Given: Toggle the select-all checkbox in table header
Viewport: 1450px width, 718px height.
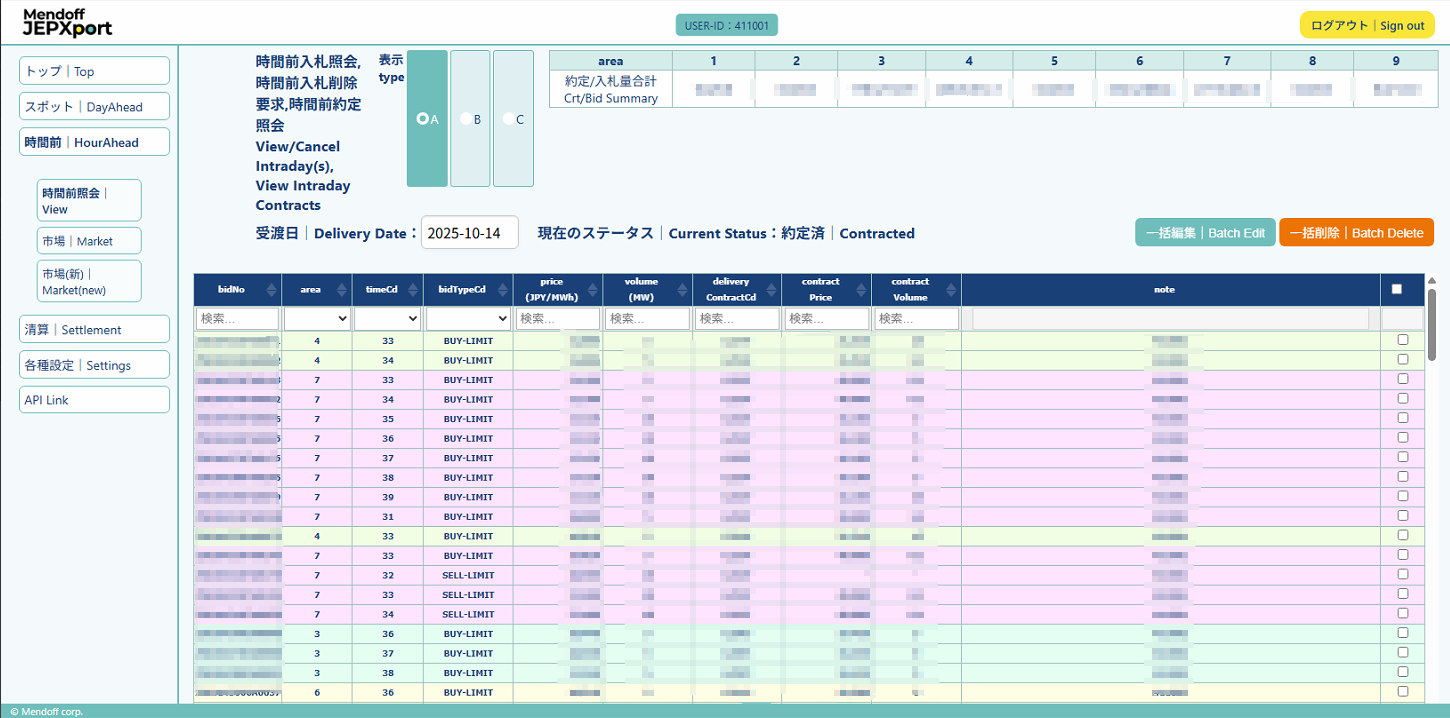Looking at the screenshot, I should point(1397,289).
